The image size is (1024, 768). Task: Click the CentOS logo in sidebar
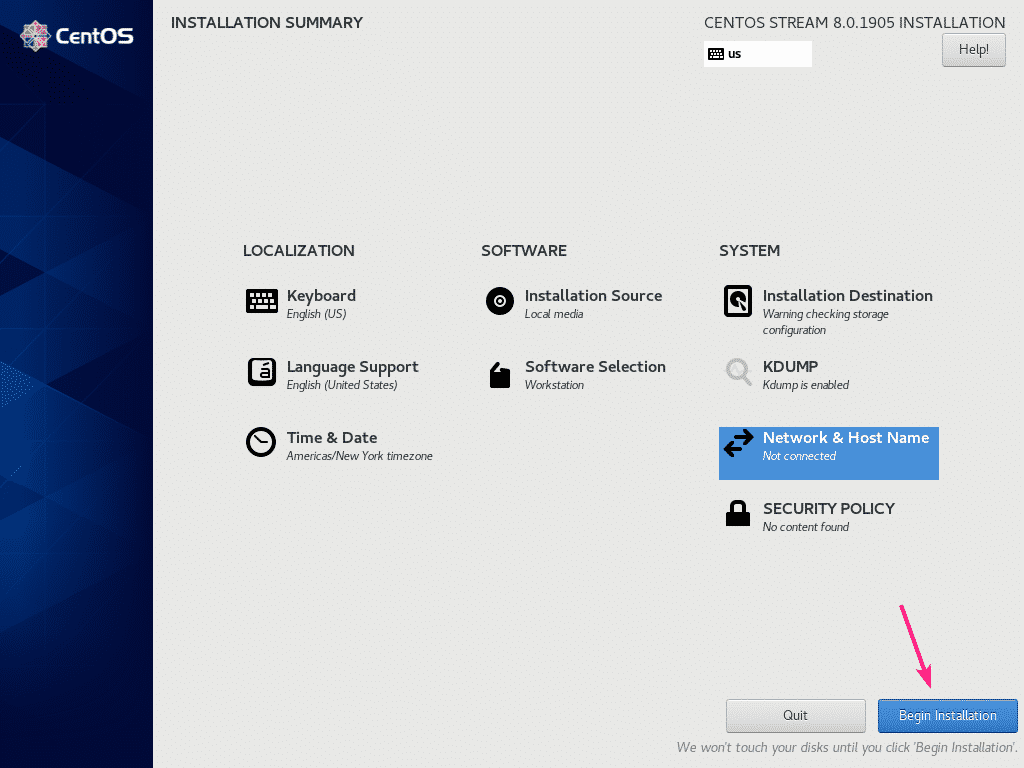coord(76,37)
